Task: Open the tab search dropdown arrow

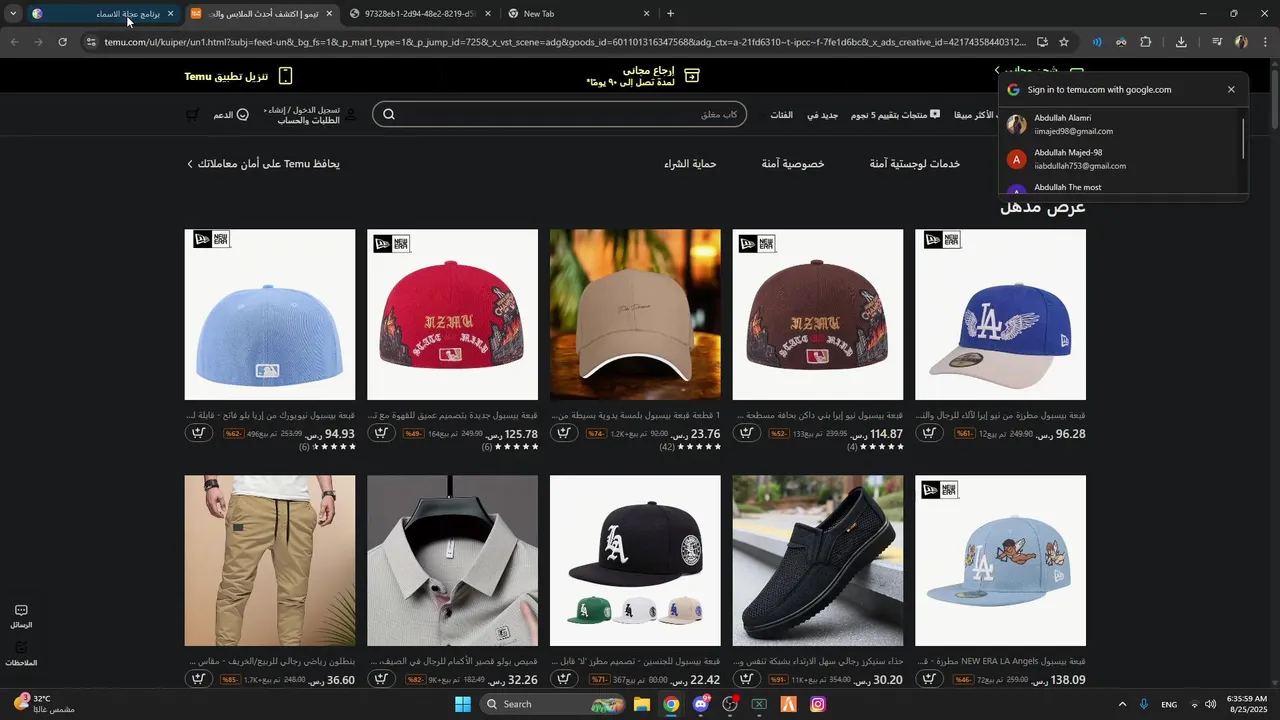Action: [x=13, y=14]
